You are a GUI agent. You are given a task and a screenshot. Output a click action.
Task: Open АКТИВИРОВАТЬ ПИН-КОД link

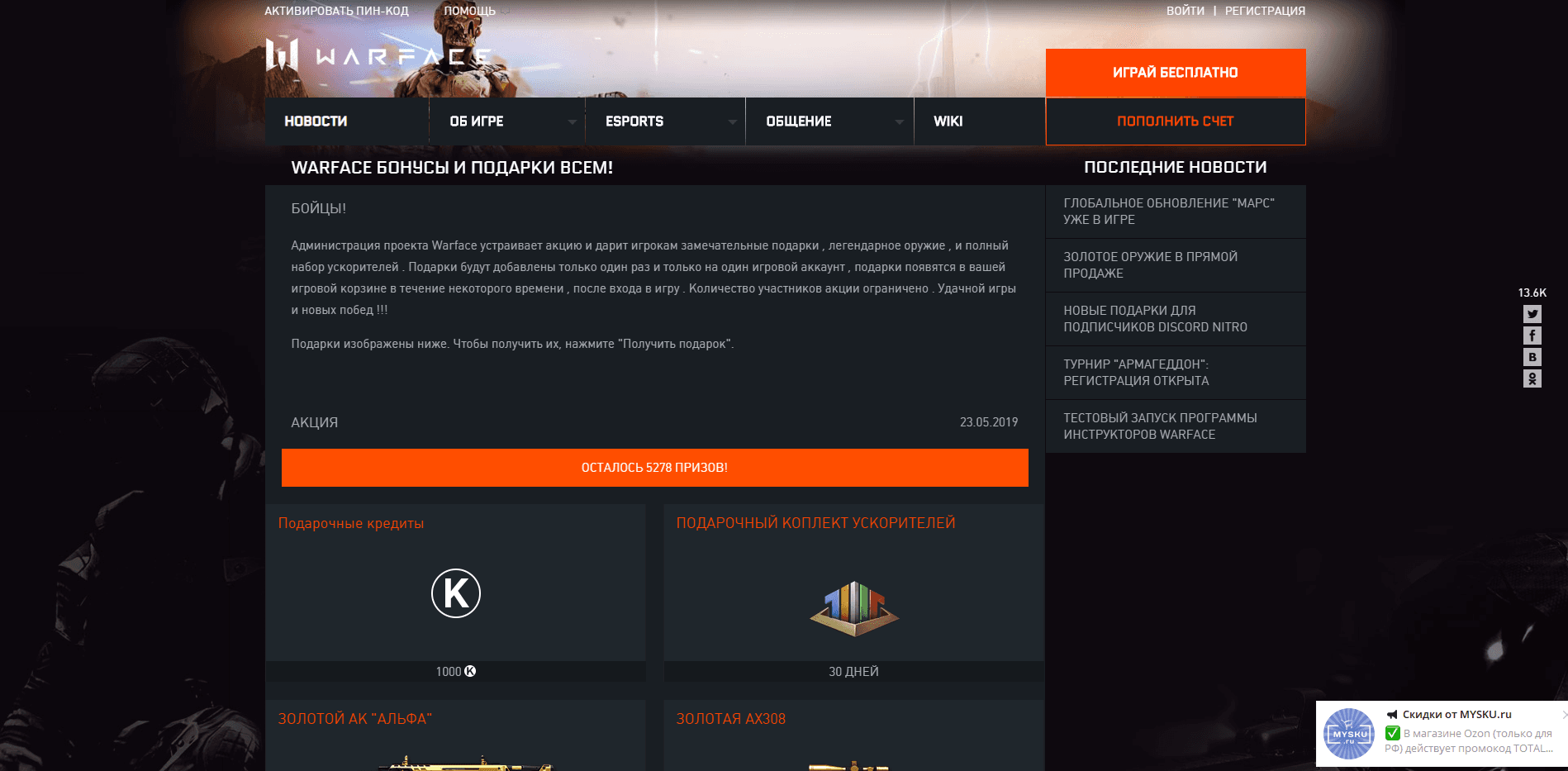pos(336,11)
